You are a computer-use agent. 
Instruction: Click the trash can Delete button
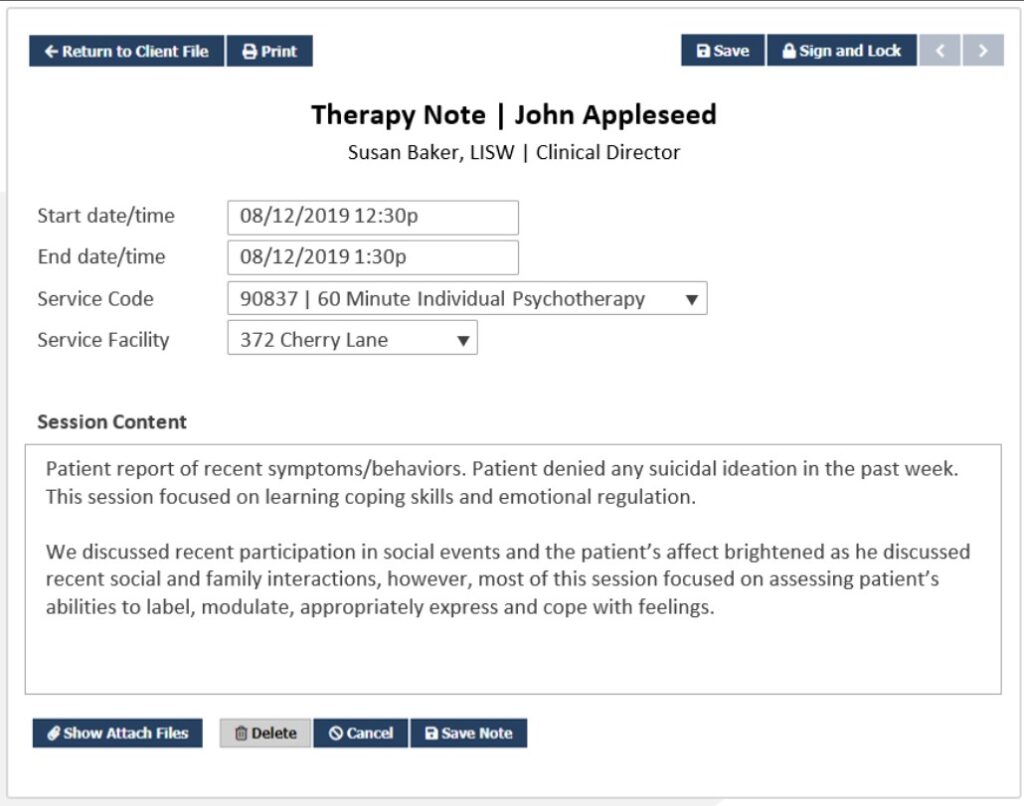point(265,733)
